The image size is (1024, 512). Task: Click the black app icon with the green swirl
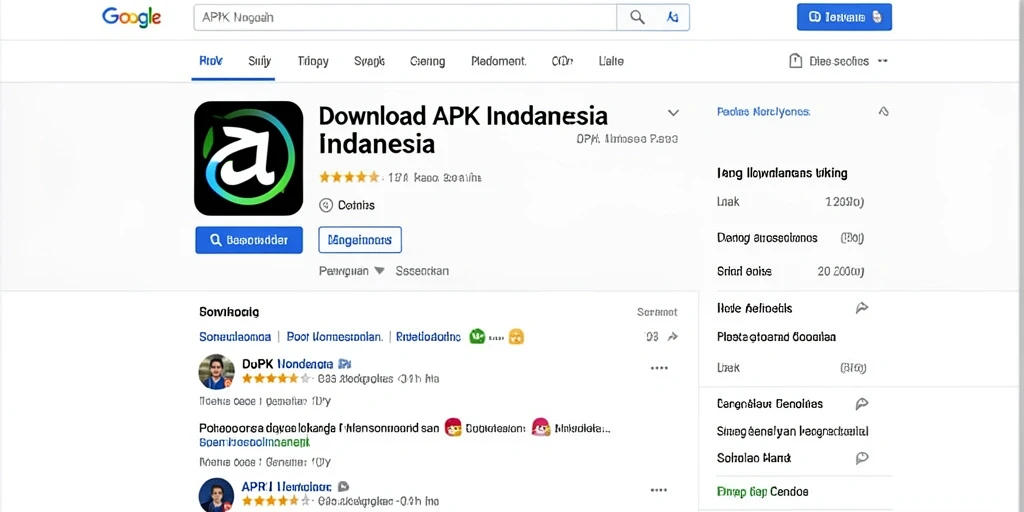point(248,158)
